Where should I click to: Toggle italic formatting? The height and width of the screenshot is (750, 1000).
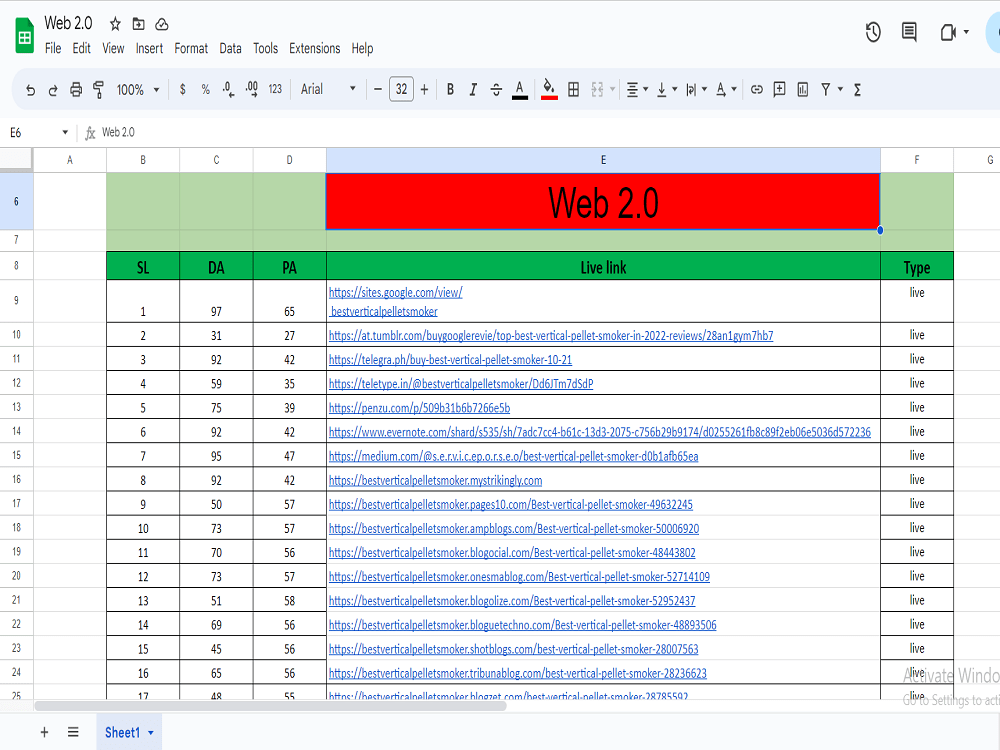pos(473,90)
